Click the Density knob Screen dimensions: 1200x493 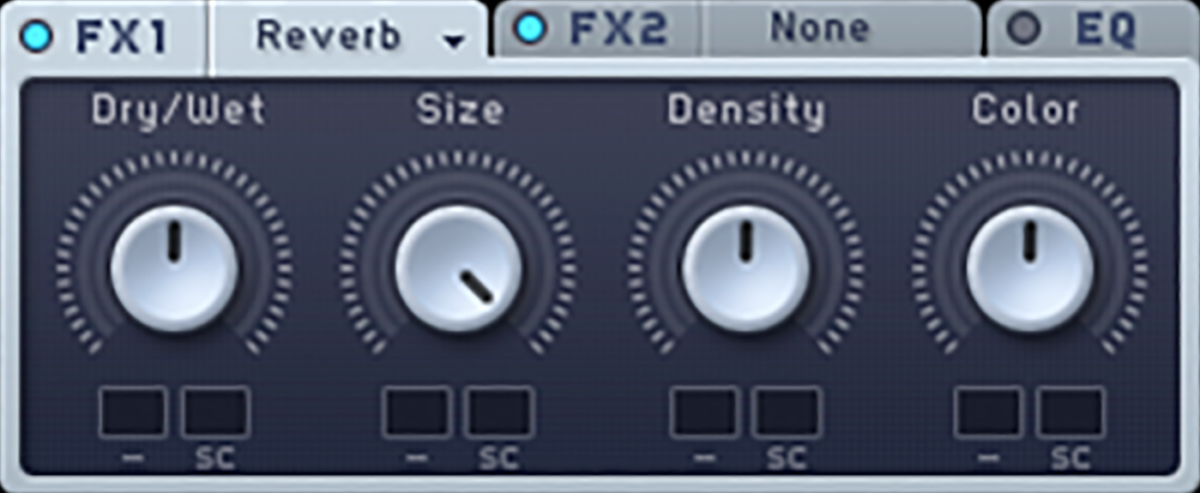point(745,268)
